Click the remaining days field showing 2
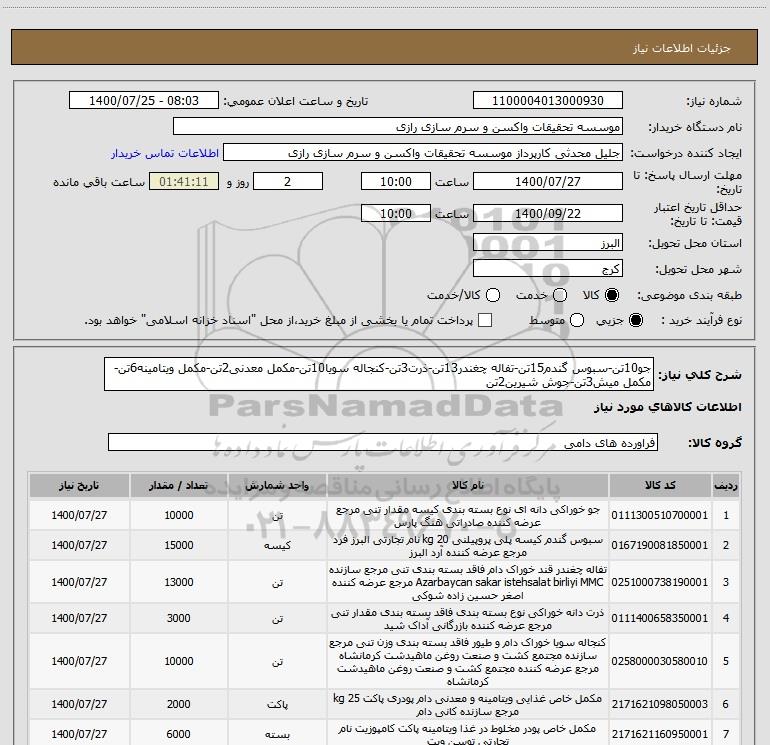 [288, 181]
